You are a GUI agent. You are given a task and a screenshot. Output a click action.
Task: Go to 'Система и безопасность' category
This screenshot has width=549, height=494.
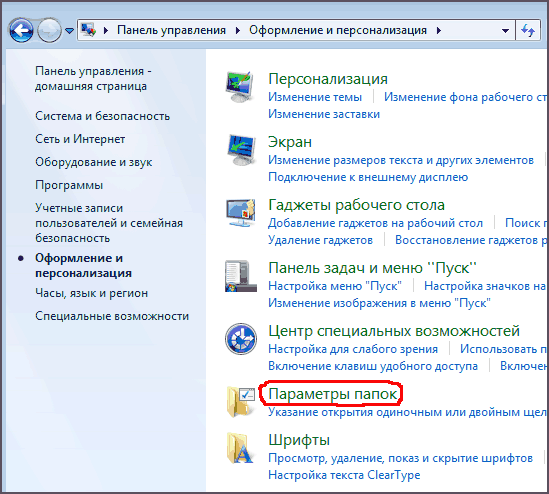102,116
